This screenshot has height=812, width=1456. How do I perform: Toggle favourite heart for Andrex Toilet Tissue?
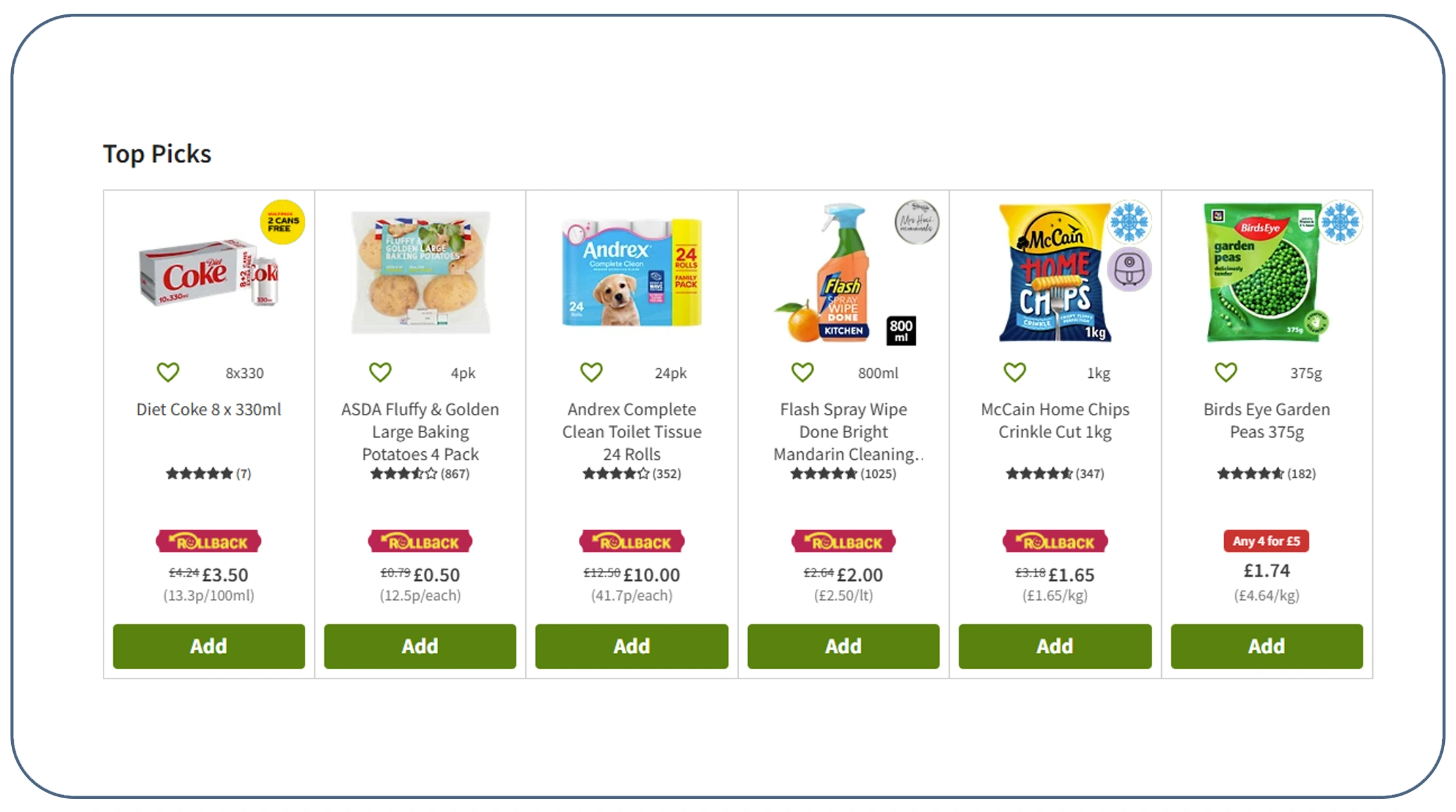pyautogui.click(x=591, y=373)
